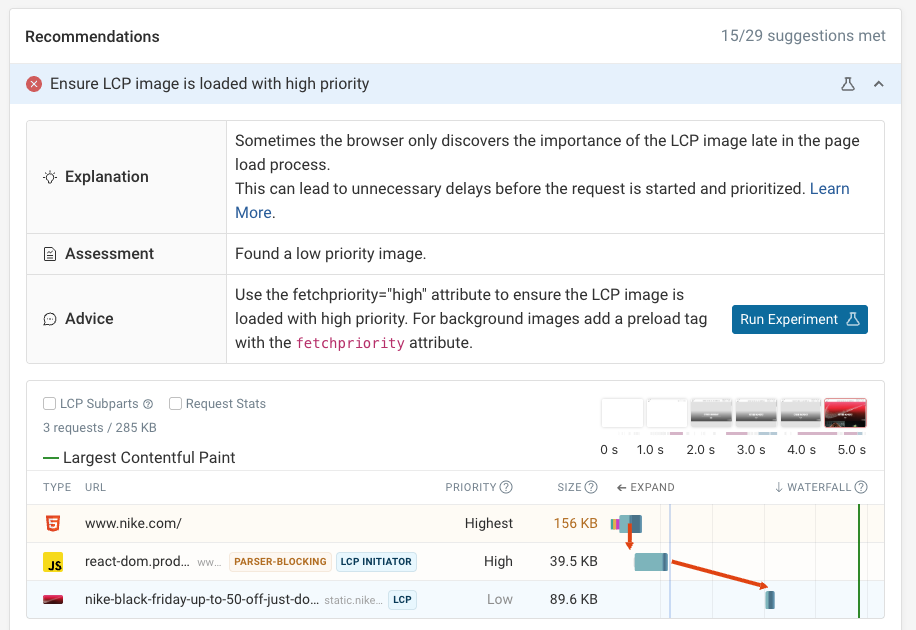The height and width of the screenshot is (630, 916).
Task: Click the Run Experiment button
Action: 799,318
